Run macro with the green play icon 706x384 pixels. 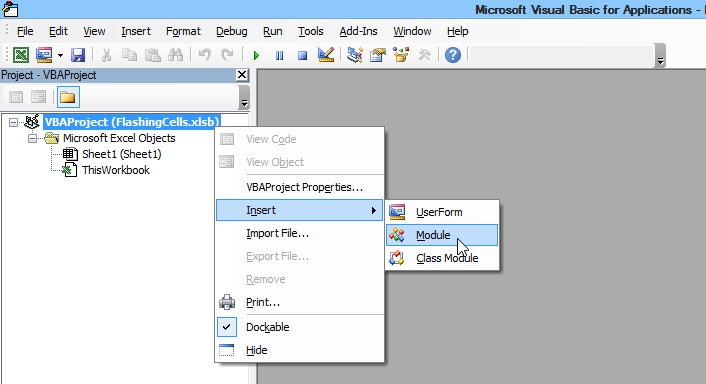[256, 55]
